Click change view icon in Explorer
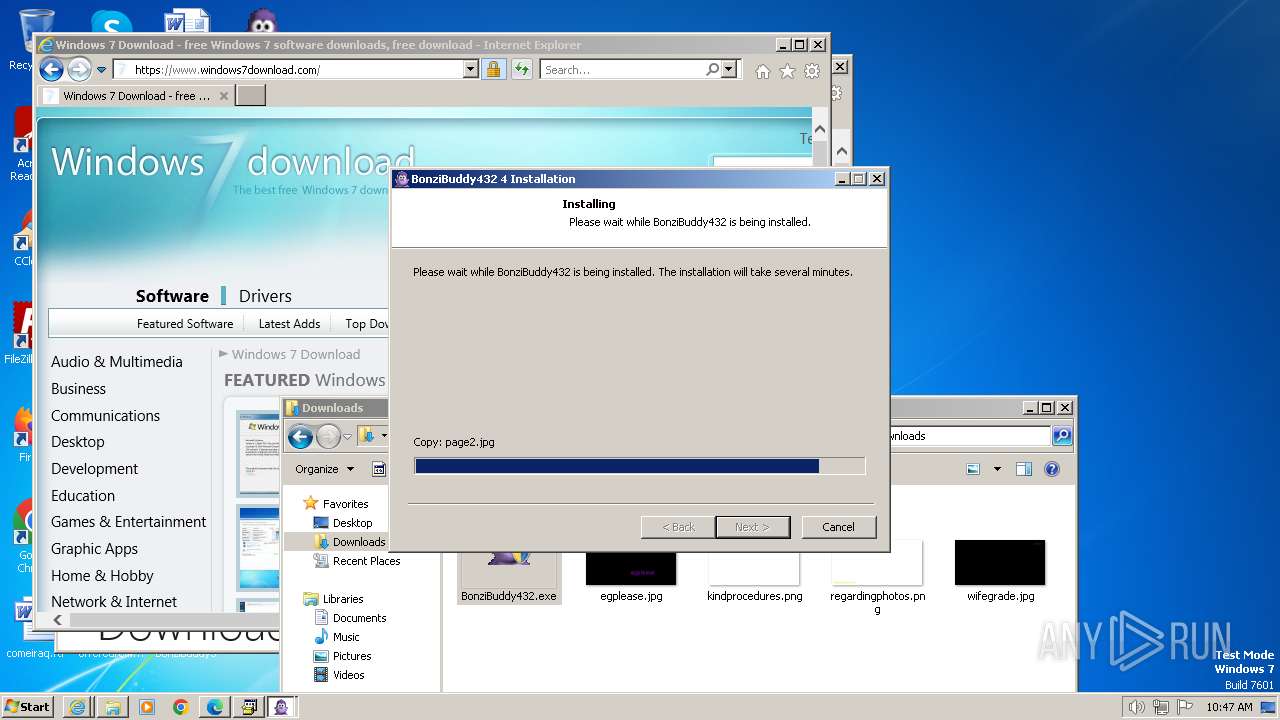 (973, 469)
